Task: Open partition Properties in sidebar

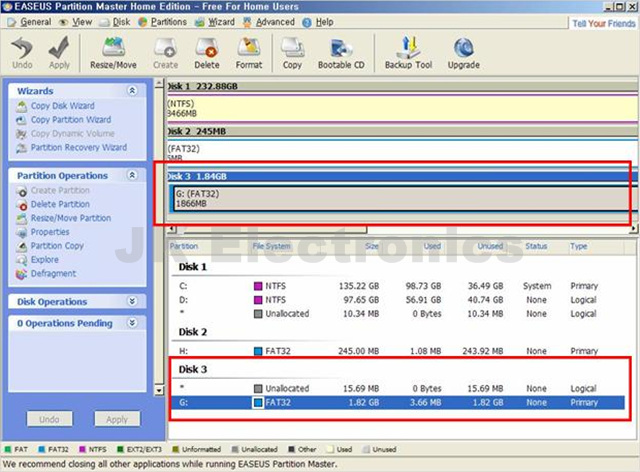Action: (42, 232)
